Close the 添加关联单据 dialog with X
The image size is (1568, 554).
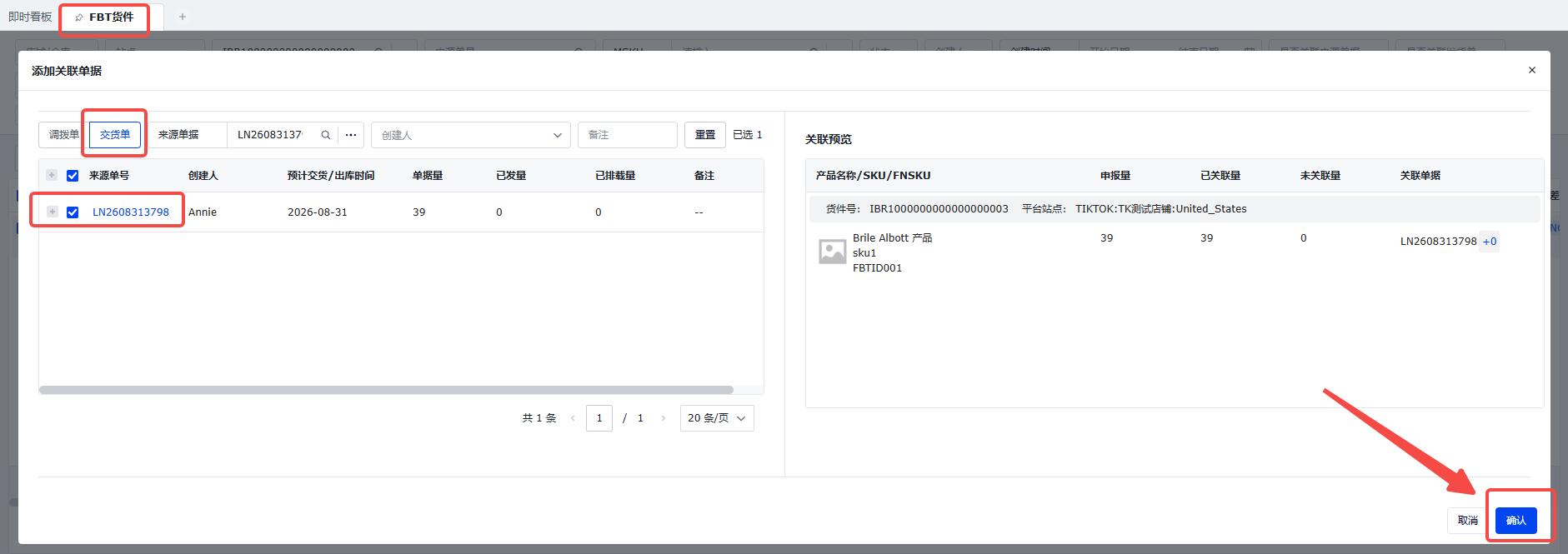tap(1532, 70)
